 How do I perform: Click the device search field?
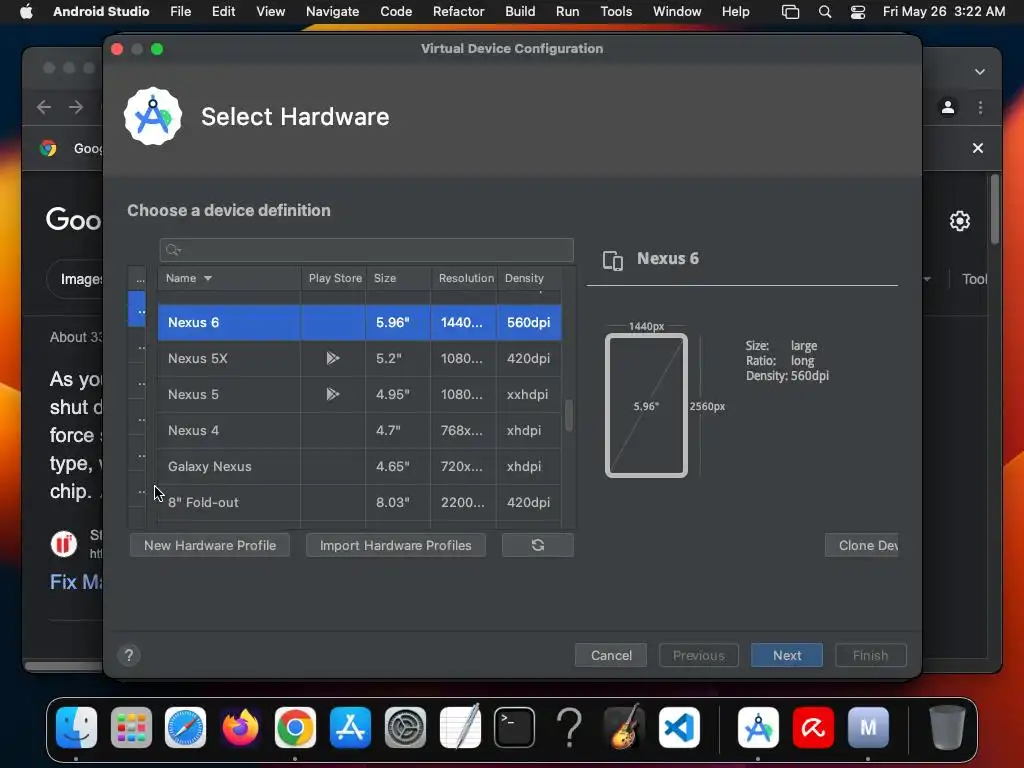366,250
